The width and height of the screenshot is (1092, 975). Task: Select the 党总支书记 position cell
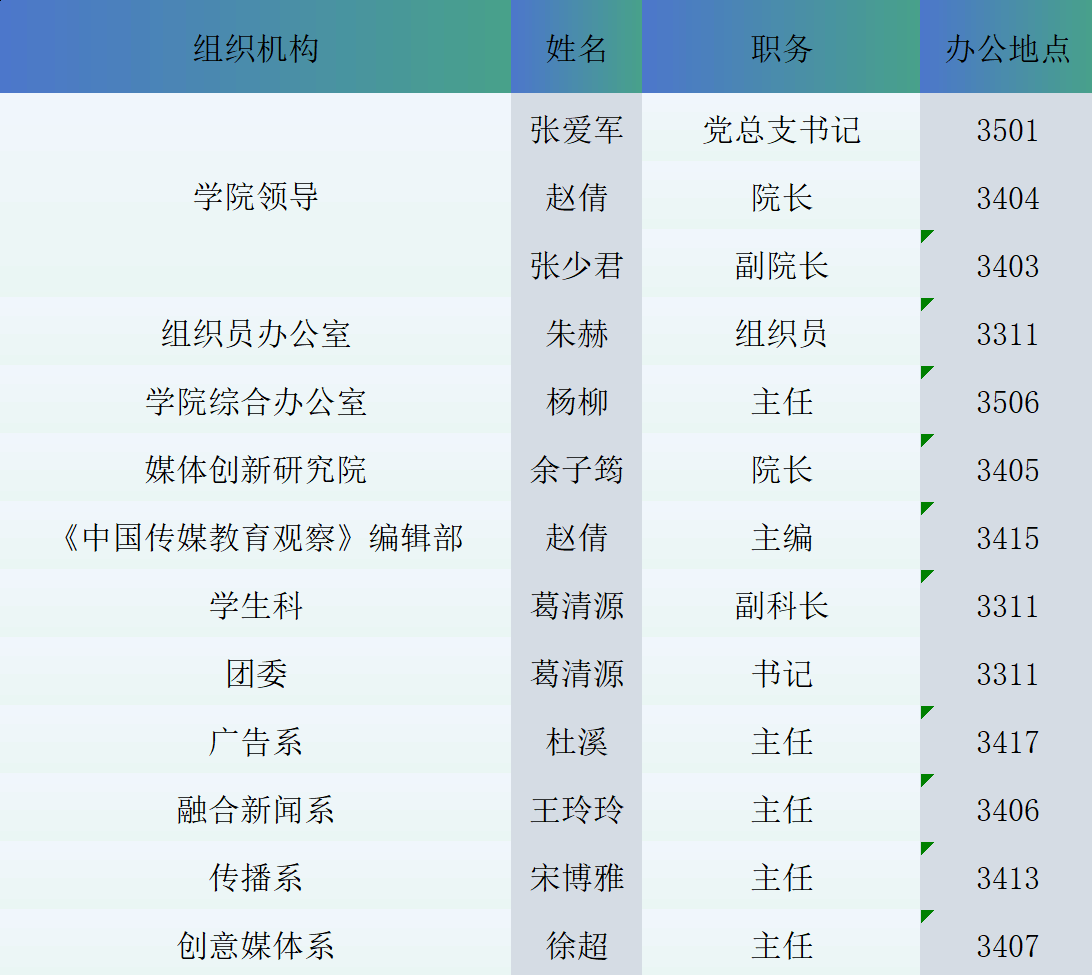tap(781, 130)
